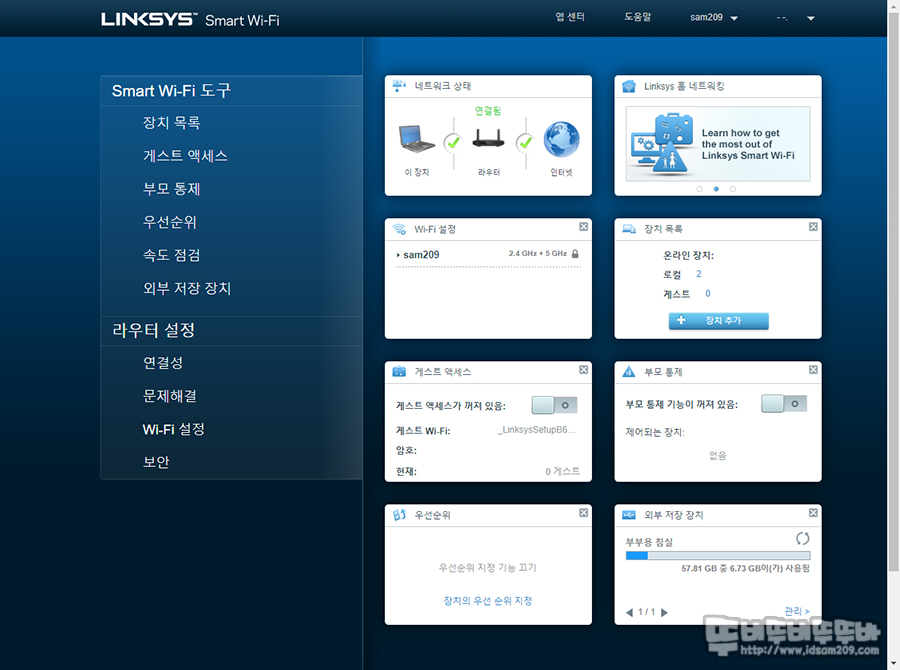
Task: Click the network status widget icon
Action: pyautogui.click(x=399, y=86)
